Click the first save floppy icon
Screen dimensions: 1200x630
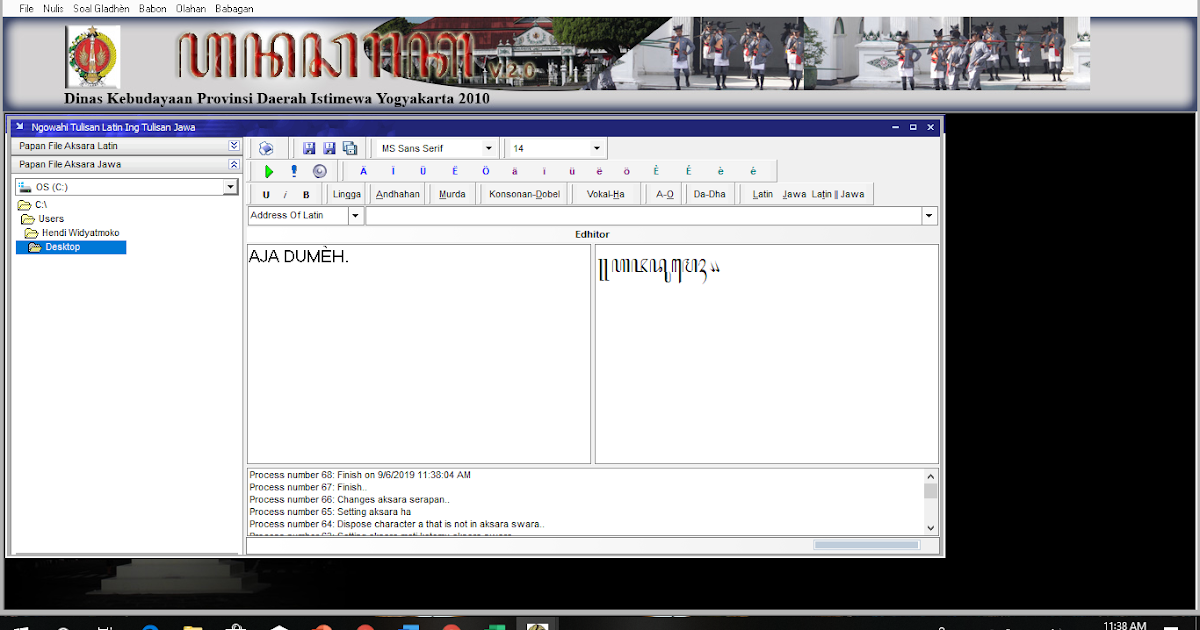(x=310, y=148)
